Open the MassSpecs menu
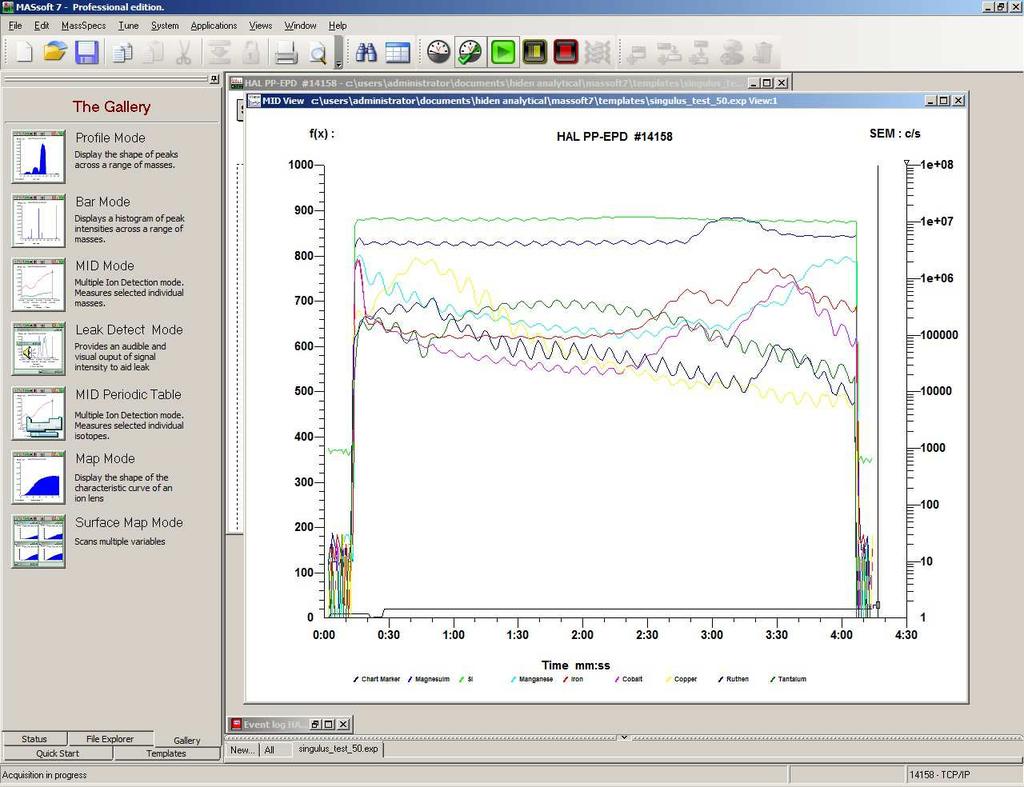The image size is (1024, 787). tap(84, 25)
